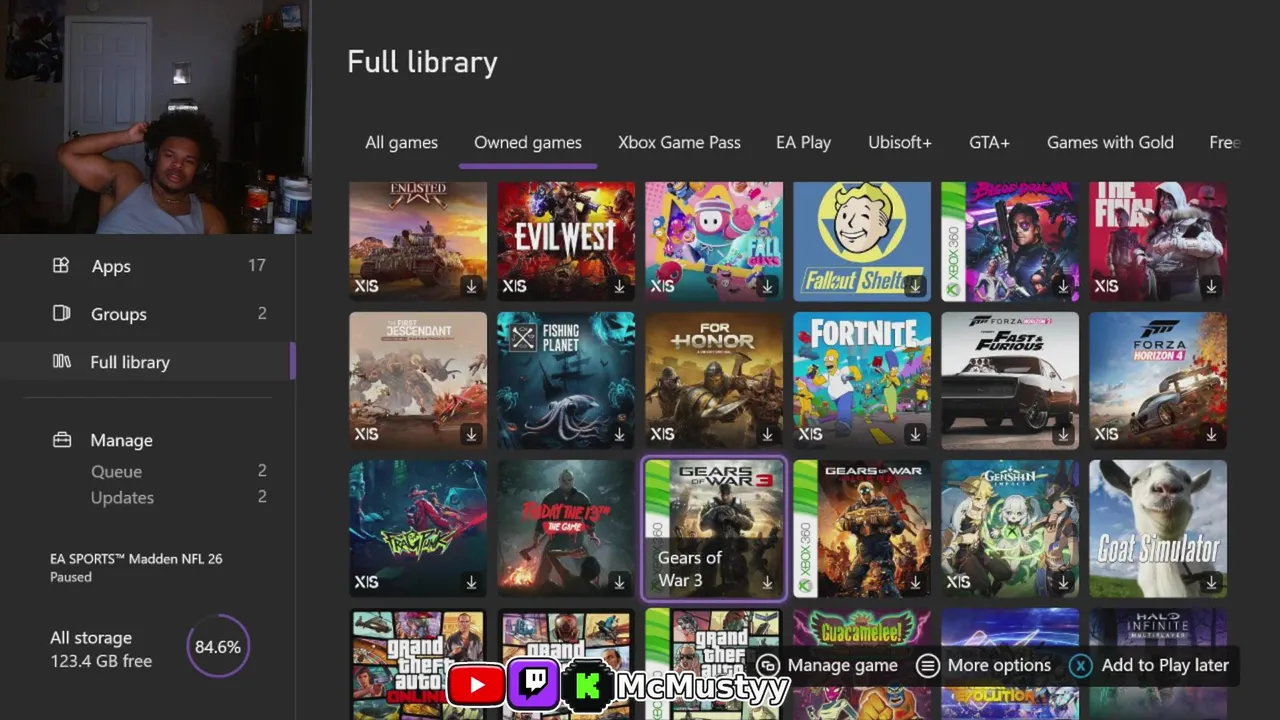Open the Ubisoft+ tab
The image size is (1280, 720).
(x=900, y=142)
